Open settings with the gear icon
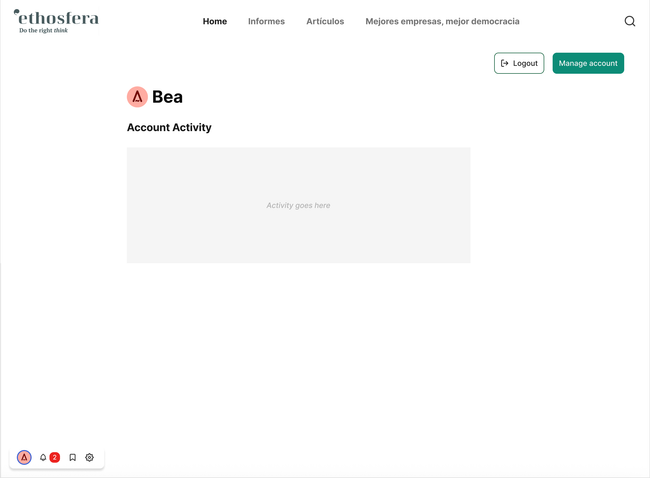This screenshot has height=478, width=650. [x=89, y=457]
